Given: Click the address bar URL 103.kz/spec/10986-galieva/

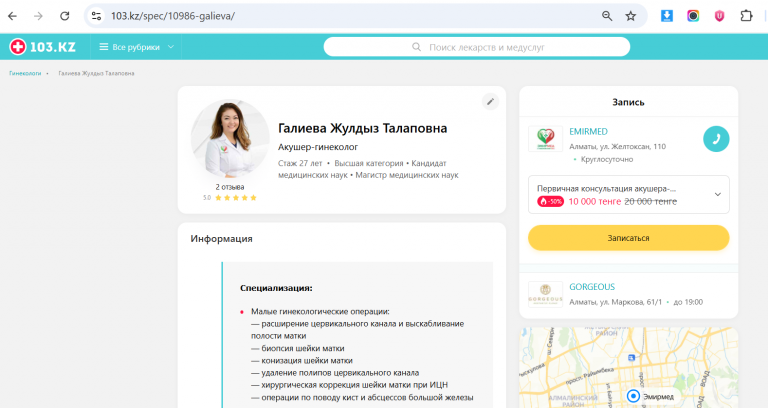Looking at the screenshot, I should tap(172, 16).
